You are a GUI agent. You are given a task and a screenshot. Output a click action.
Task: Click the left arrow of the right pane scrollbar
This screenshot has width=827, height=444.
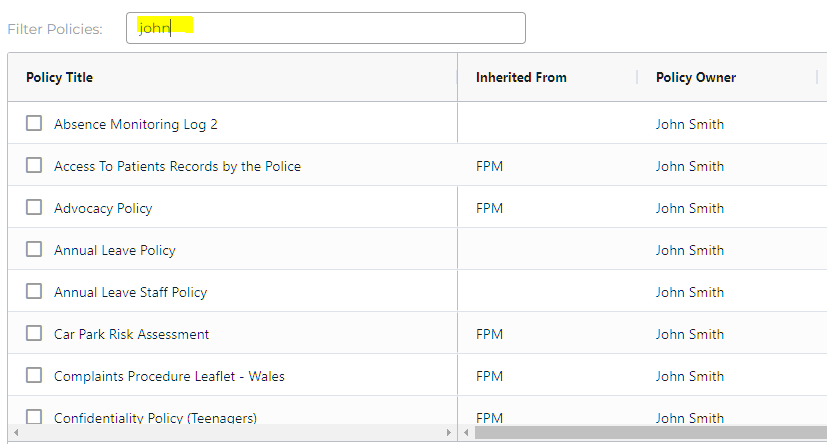coord(466,432)
